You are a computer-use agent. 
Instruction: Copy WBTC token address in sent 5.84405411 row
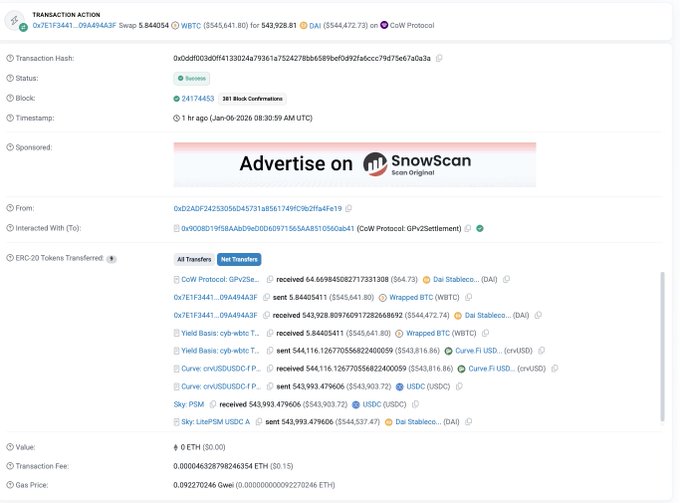click(468, 297)
